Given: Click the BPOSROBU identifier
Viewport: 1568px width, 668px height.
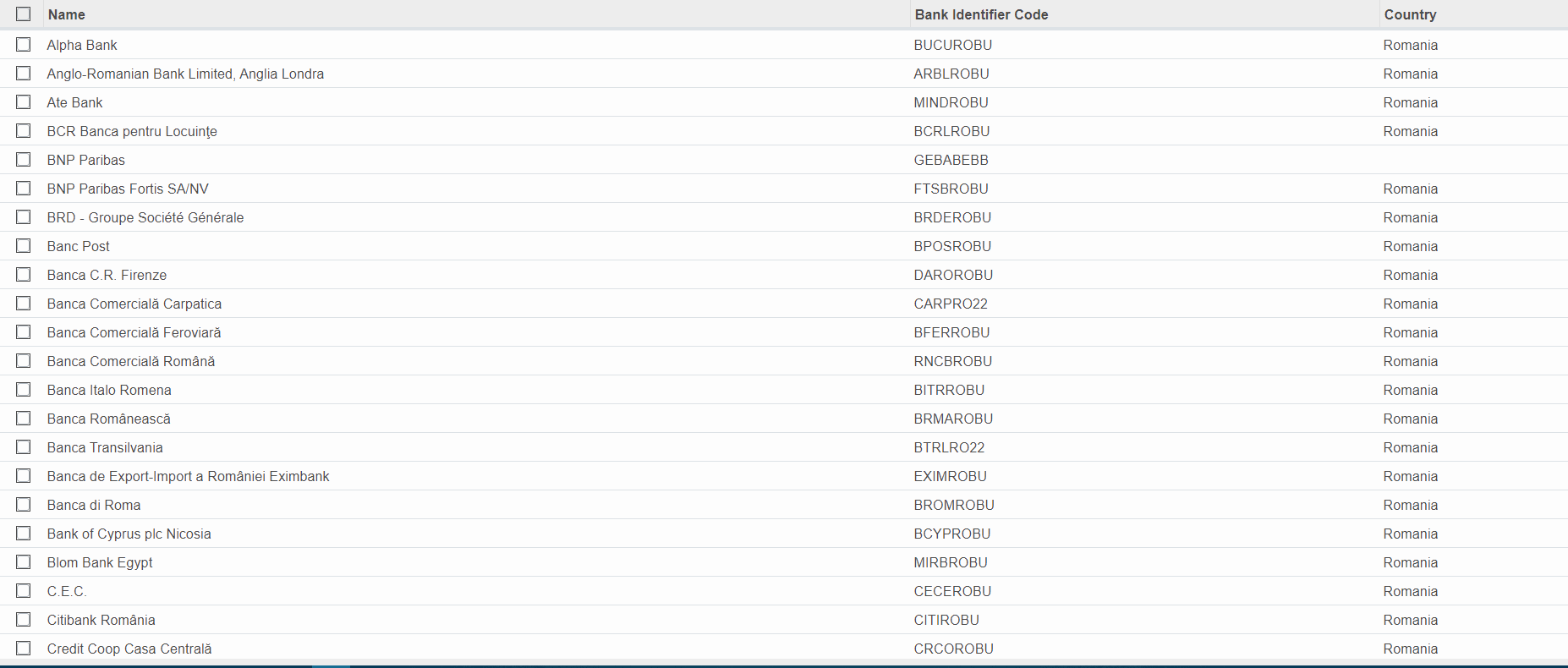Looking at the screenshot, I should [953, 246].
